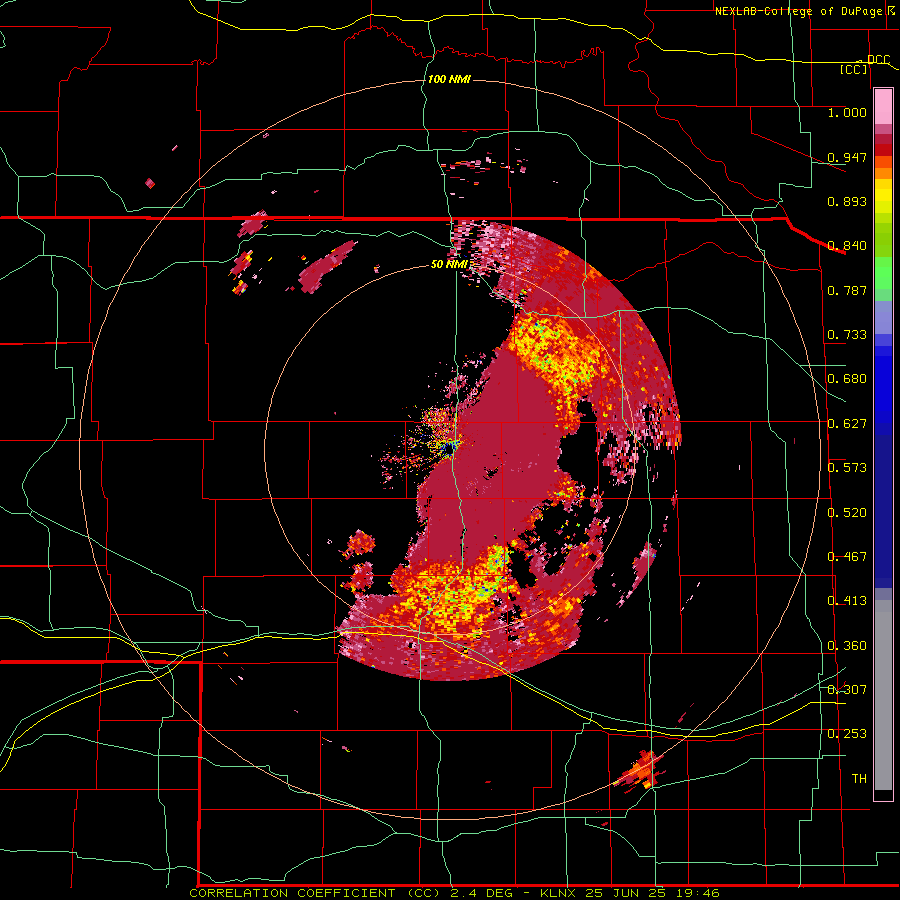Click the TH threshold label on legend
This screenshot has width=900, height=900.
pyautogui.click(x=859, y=779)
